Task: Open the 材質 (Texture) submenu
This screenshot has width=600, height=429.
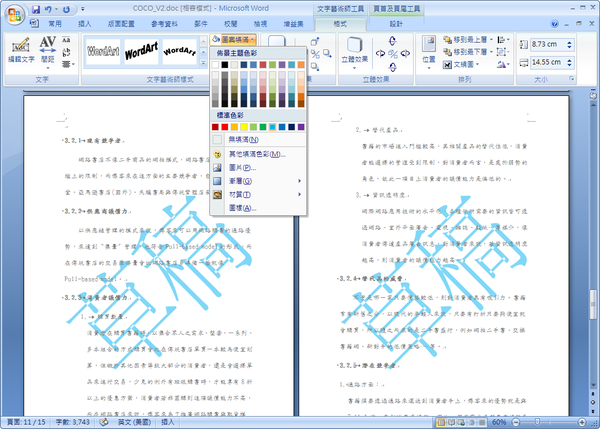Action: tap(258, 194)
